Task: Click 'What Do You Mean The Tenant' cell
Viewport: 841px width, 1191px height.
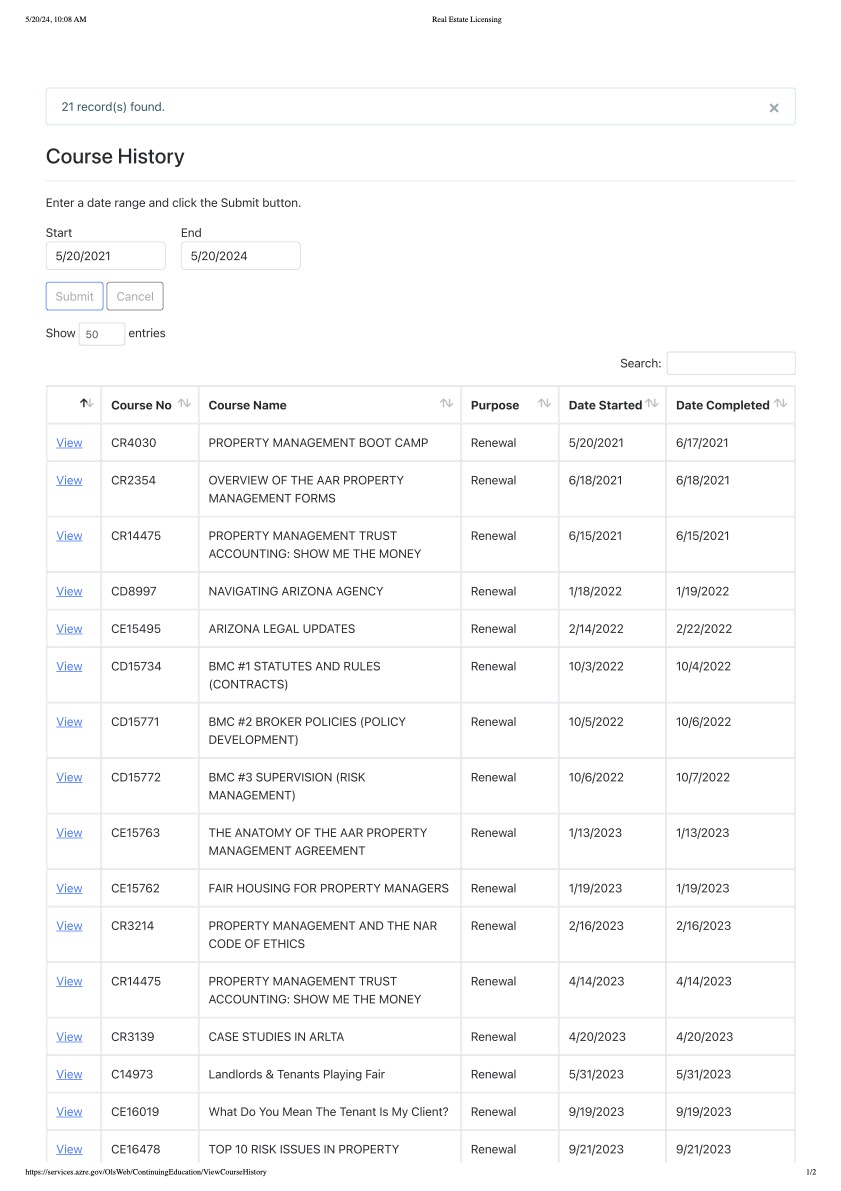Action: [x=329, y=1112]
